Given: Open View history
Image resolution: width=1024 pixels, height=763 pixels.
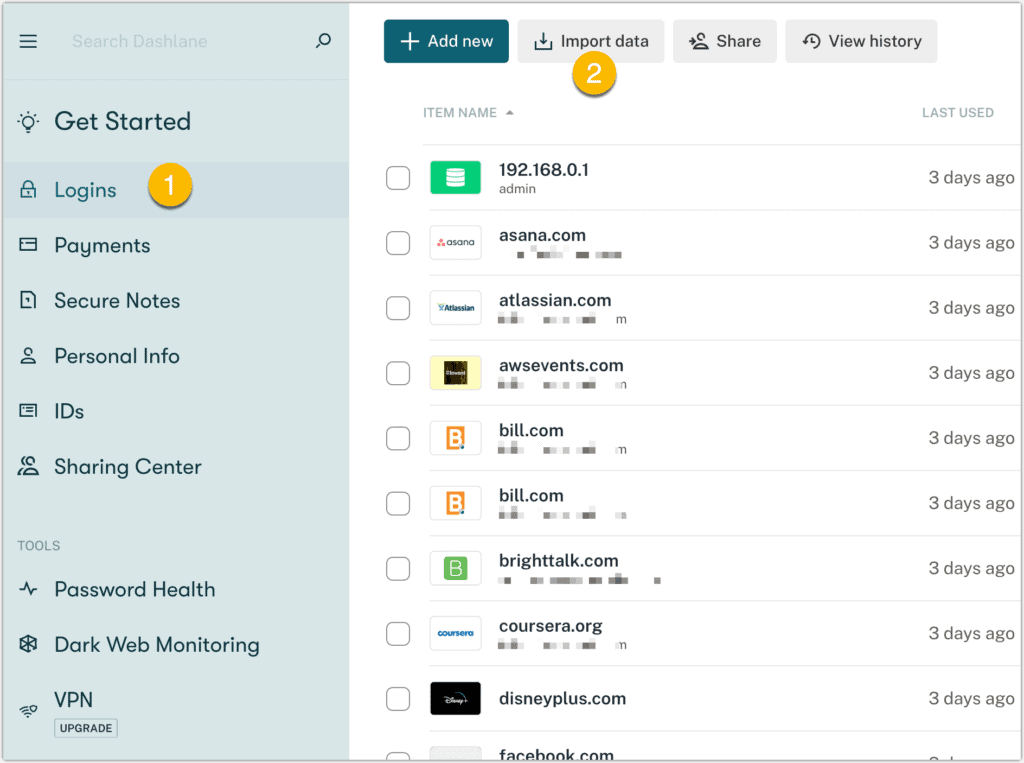Looking at the screenshot, I should coord(861,41).
